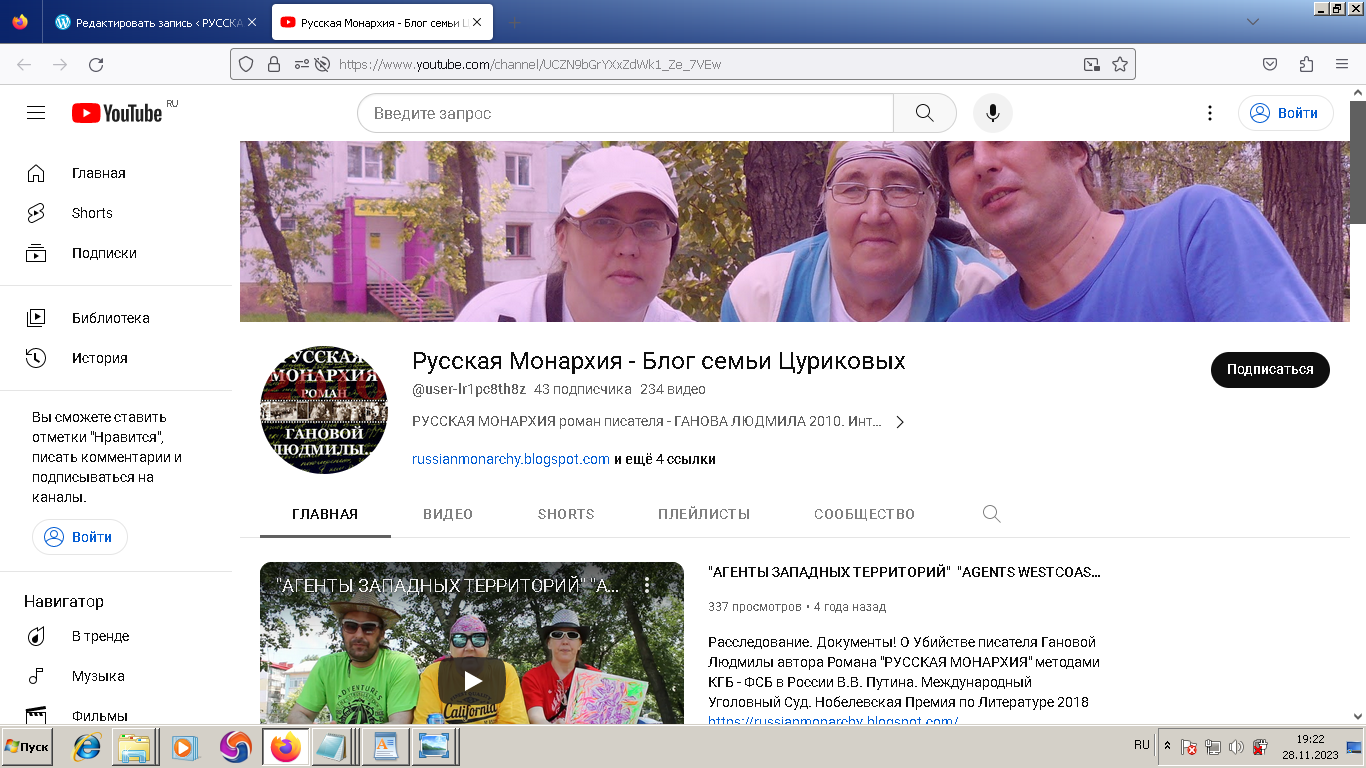1366x768 pixels.
Task: Search within channel using magnifier icon
Action: click(991, 514)
